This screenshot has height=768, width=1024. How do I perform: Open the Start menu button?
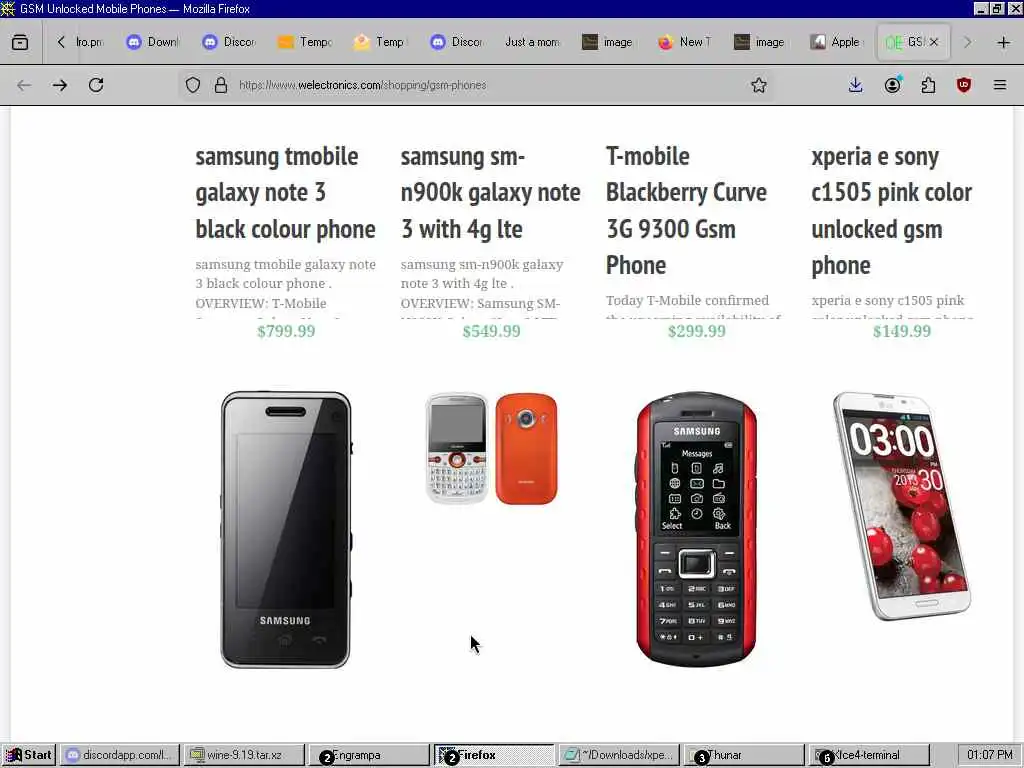tap(29, 755)
